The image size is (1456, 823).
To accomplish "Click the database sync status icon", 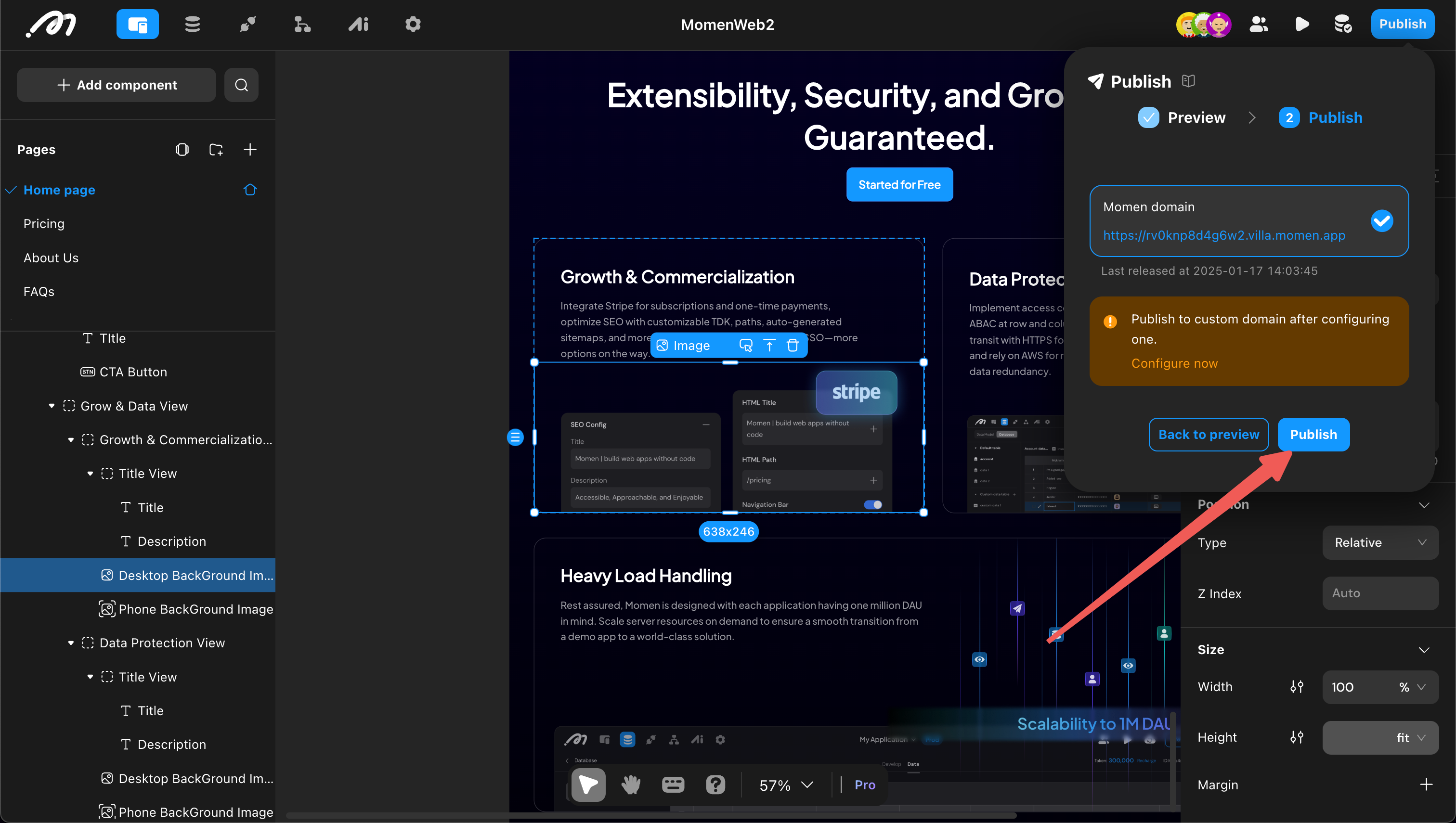I will (x=1343, y=25).
